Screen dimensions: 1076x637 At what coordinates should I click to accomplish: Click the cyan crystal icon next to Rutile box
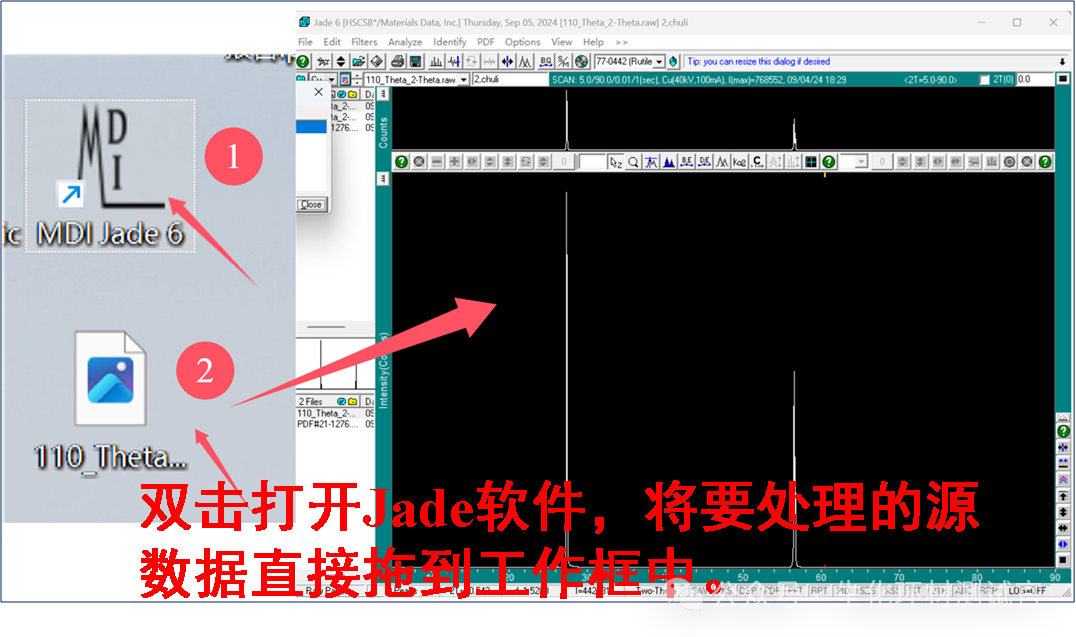coord(673,62)
